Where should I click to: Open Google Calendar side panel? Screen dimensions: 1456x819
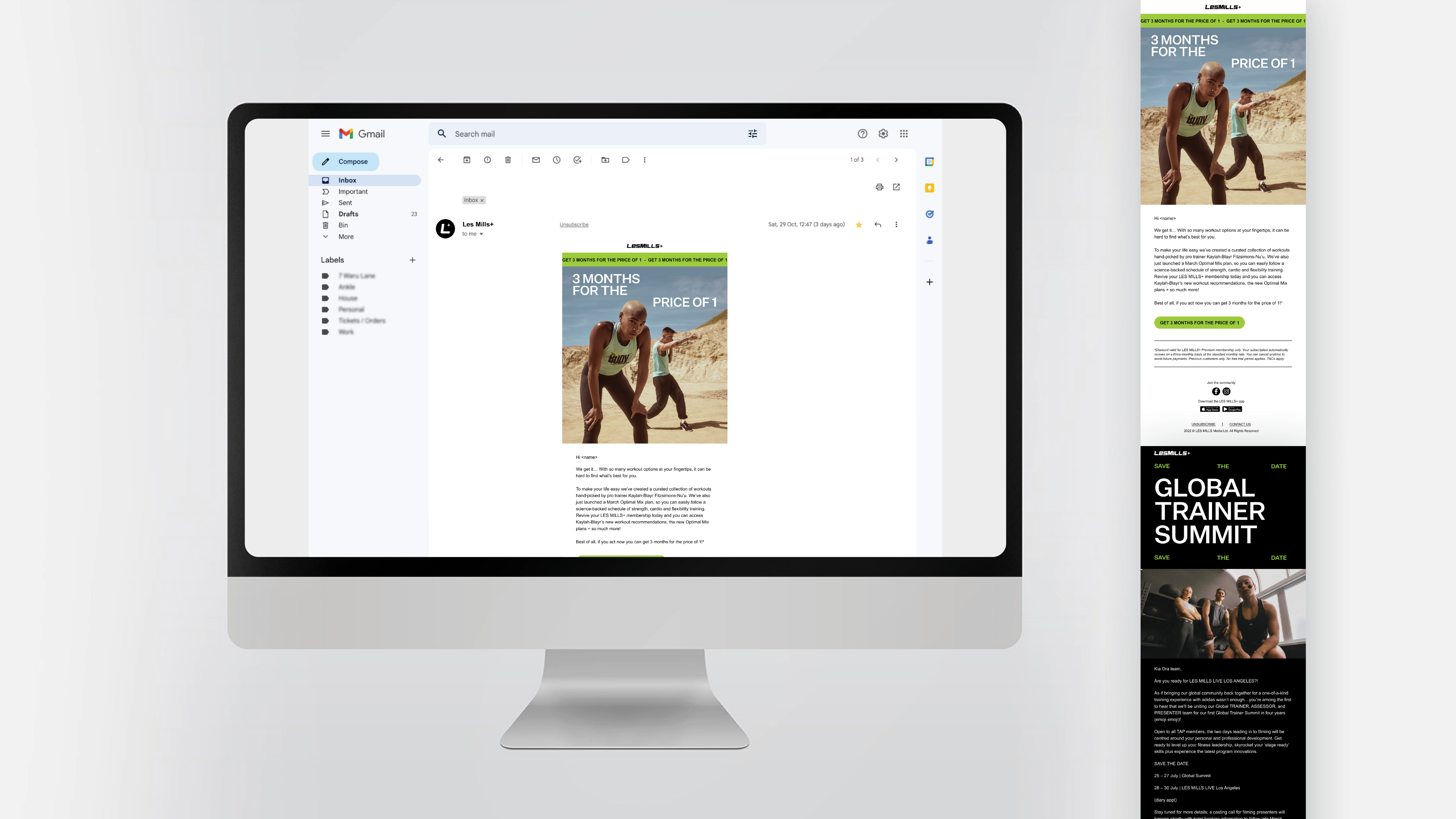tap(929, 162)
